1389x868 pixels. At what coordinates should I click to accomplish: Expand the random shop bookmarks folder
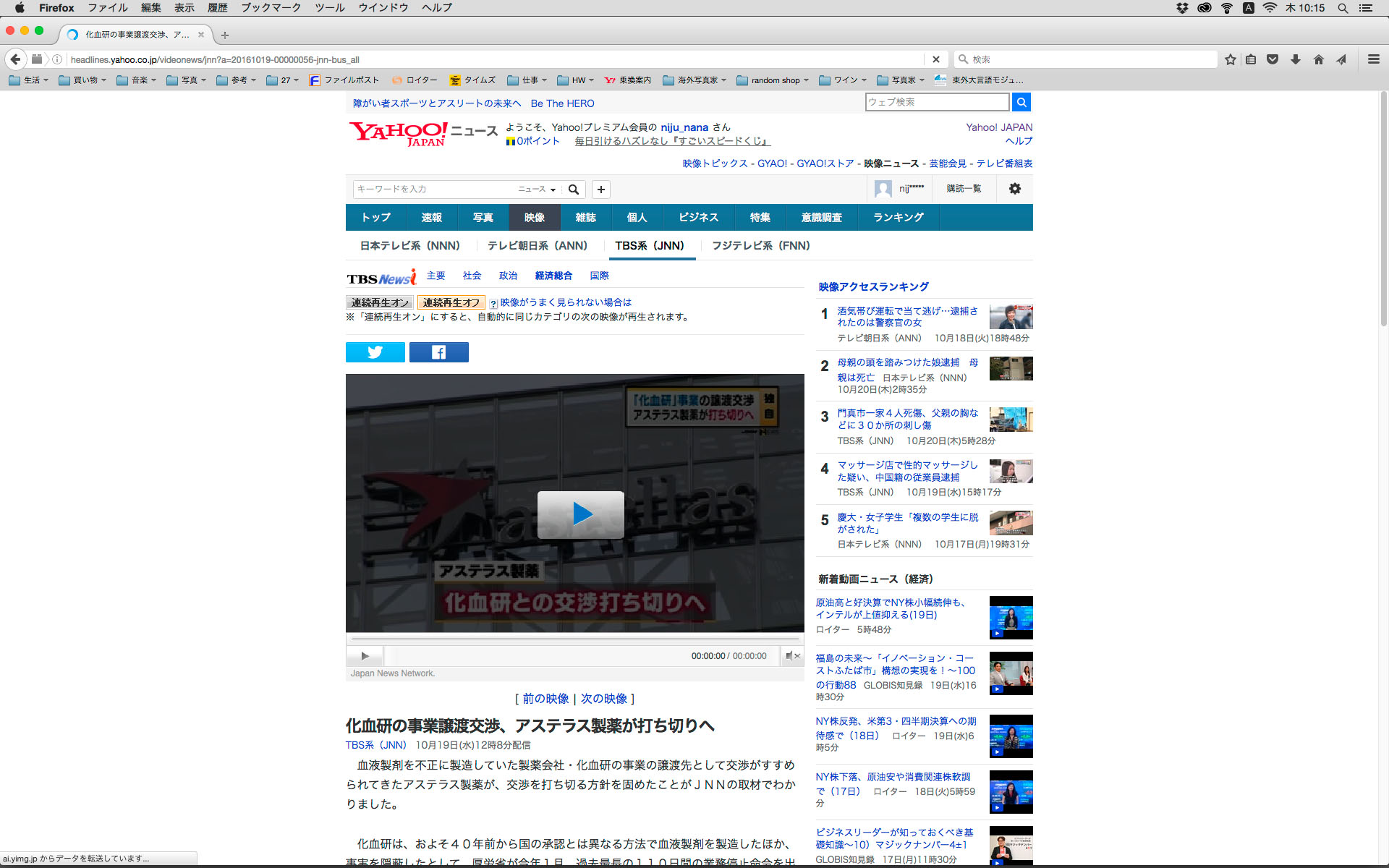(772, 80)
